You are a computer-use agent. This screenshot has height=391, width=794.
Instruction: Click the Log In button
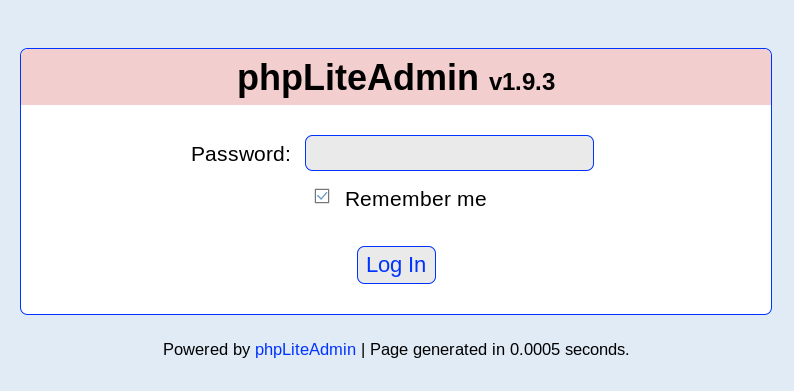[x=396, y=265]
